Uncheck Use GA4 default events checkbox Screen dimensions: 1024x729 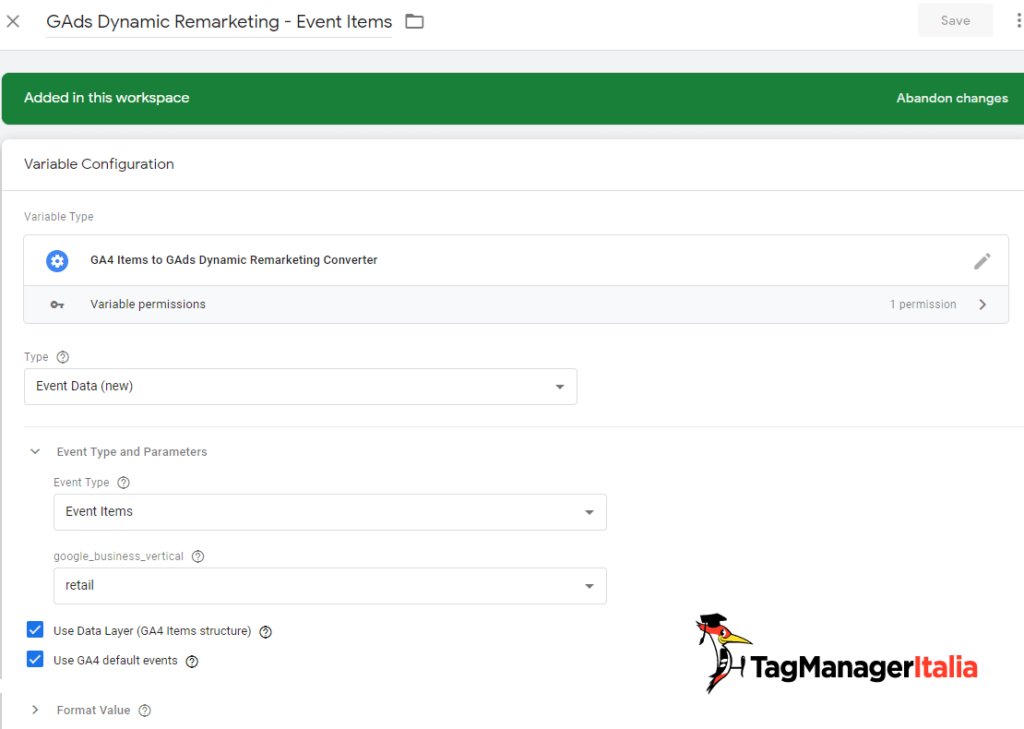(35, 659)
